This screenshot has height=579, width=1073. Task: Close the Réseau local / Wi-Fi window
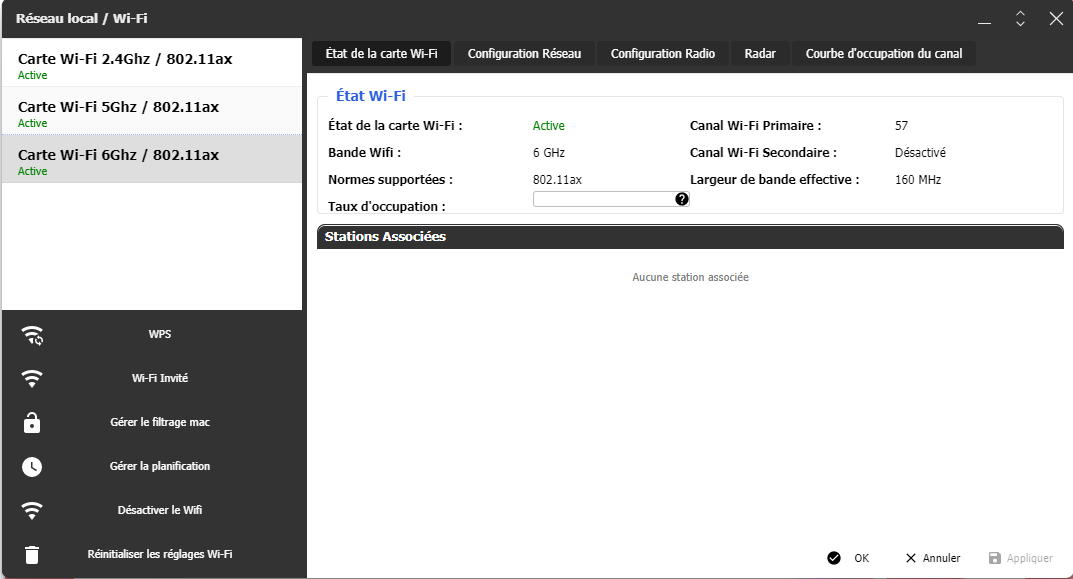coord(1057,18)
